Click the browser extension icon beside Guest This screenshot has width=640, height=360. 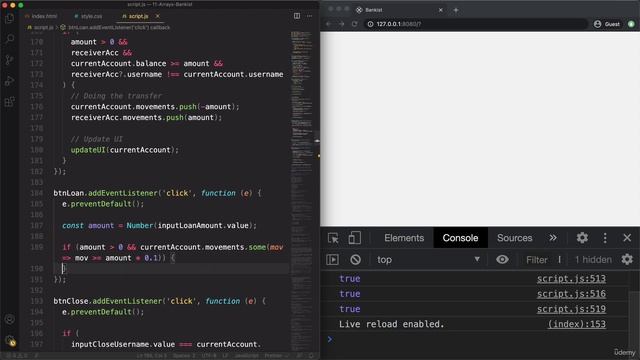631,24
